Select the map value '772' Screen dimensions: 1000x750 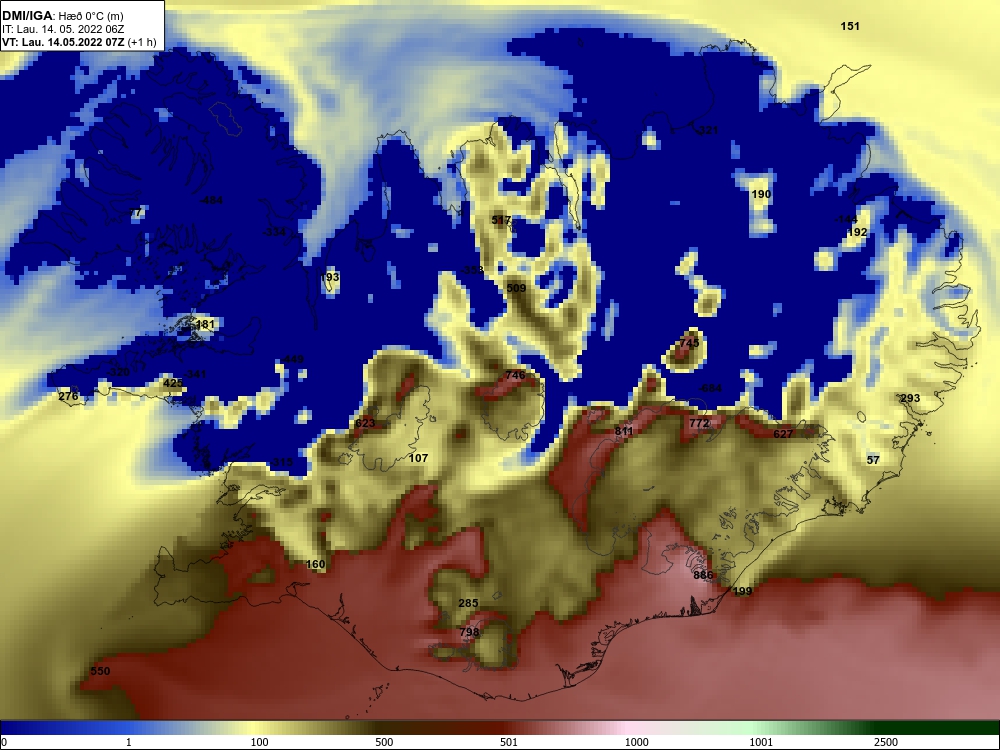tap(699, 423)
